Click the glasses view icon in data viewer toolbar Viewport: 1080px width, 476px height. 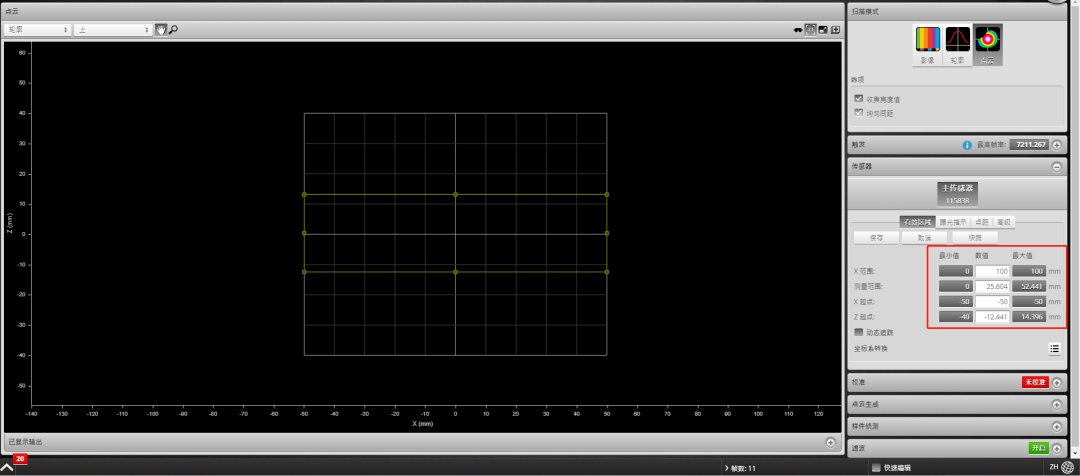(x=798, y=30)
